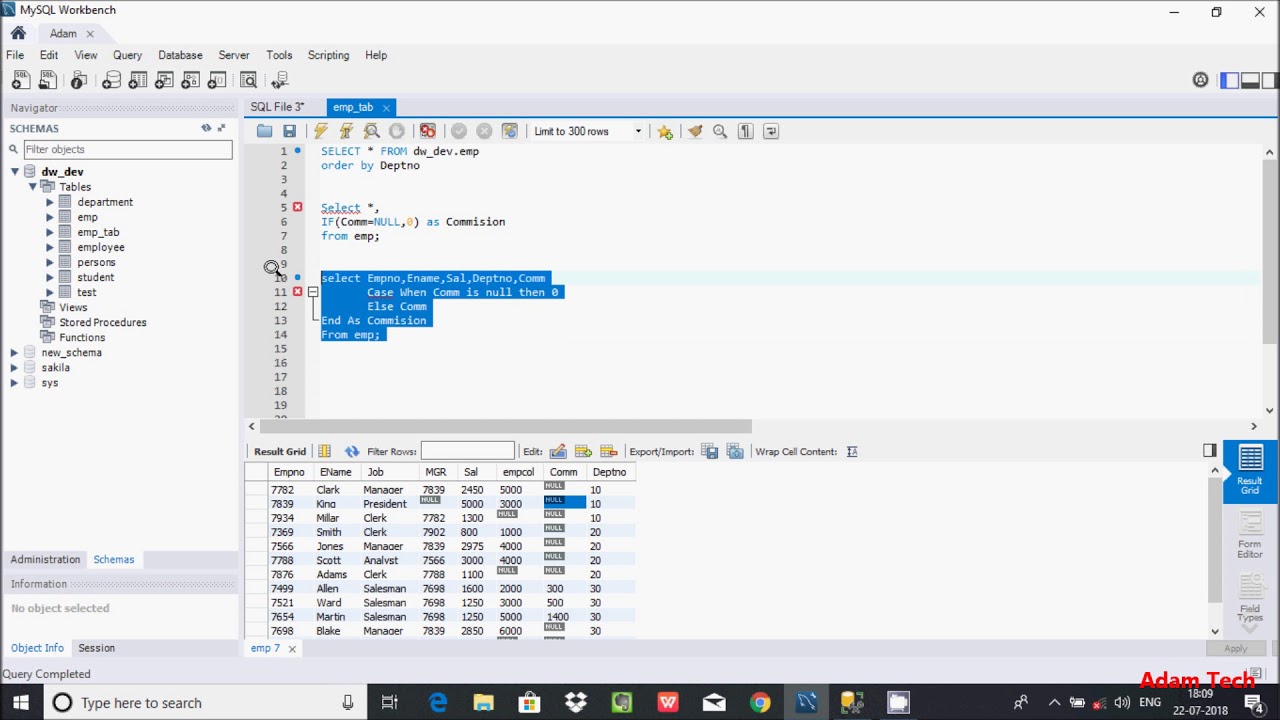1280x720 pixels.
Task: Toggle result panel side pane icon
Action: pos(1210,451)
